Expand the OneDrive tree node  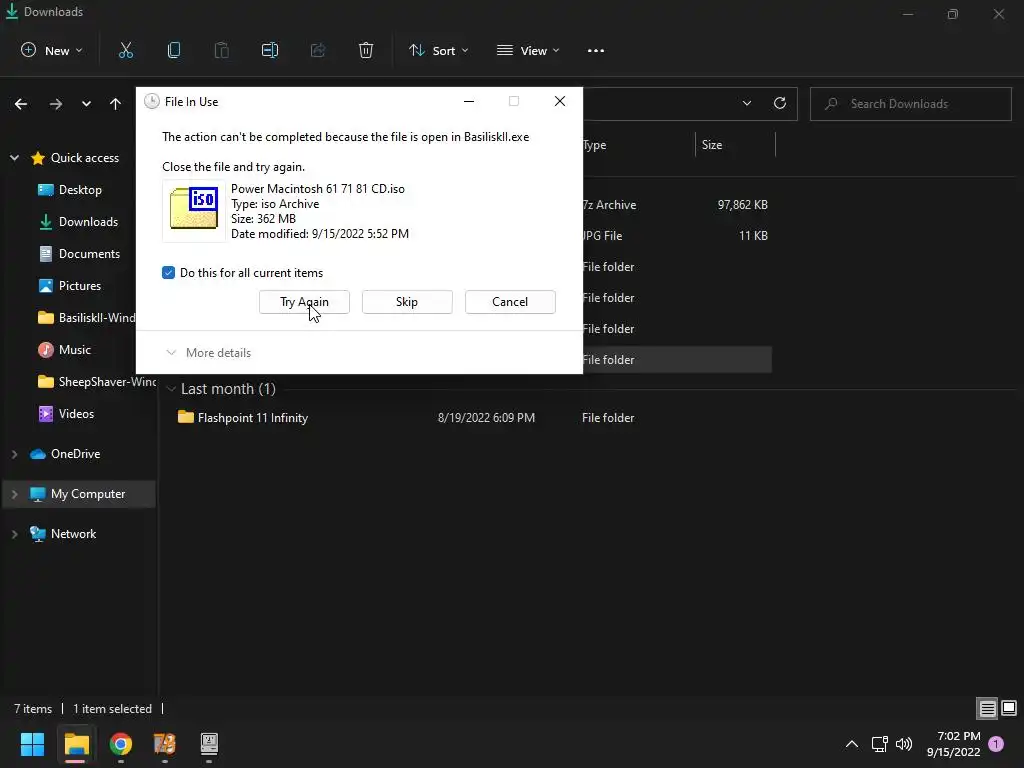(14, 454)
